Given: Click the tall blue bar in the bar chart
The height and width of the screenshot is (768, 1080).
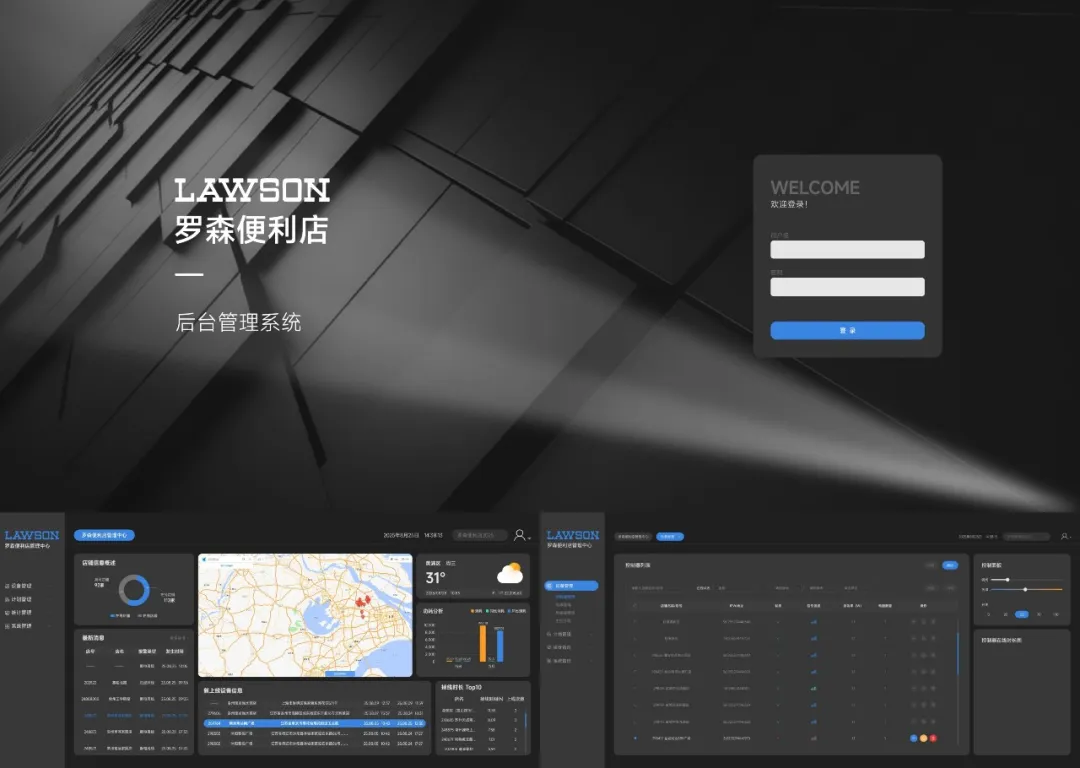Looking at the screenshot, I should coord(500,645).
